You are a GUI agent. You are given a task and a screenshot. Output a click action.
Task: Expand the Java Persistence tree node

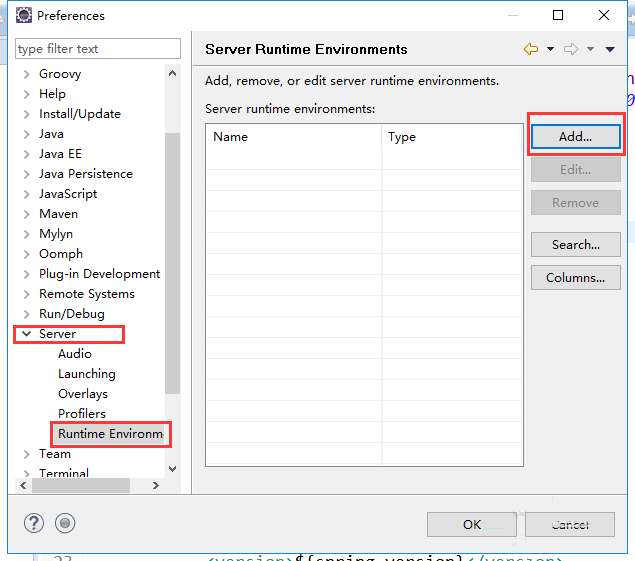[27, 174]
